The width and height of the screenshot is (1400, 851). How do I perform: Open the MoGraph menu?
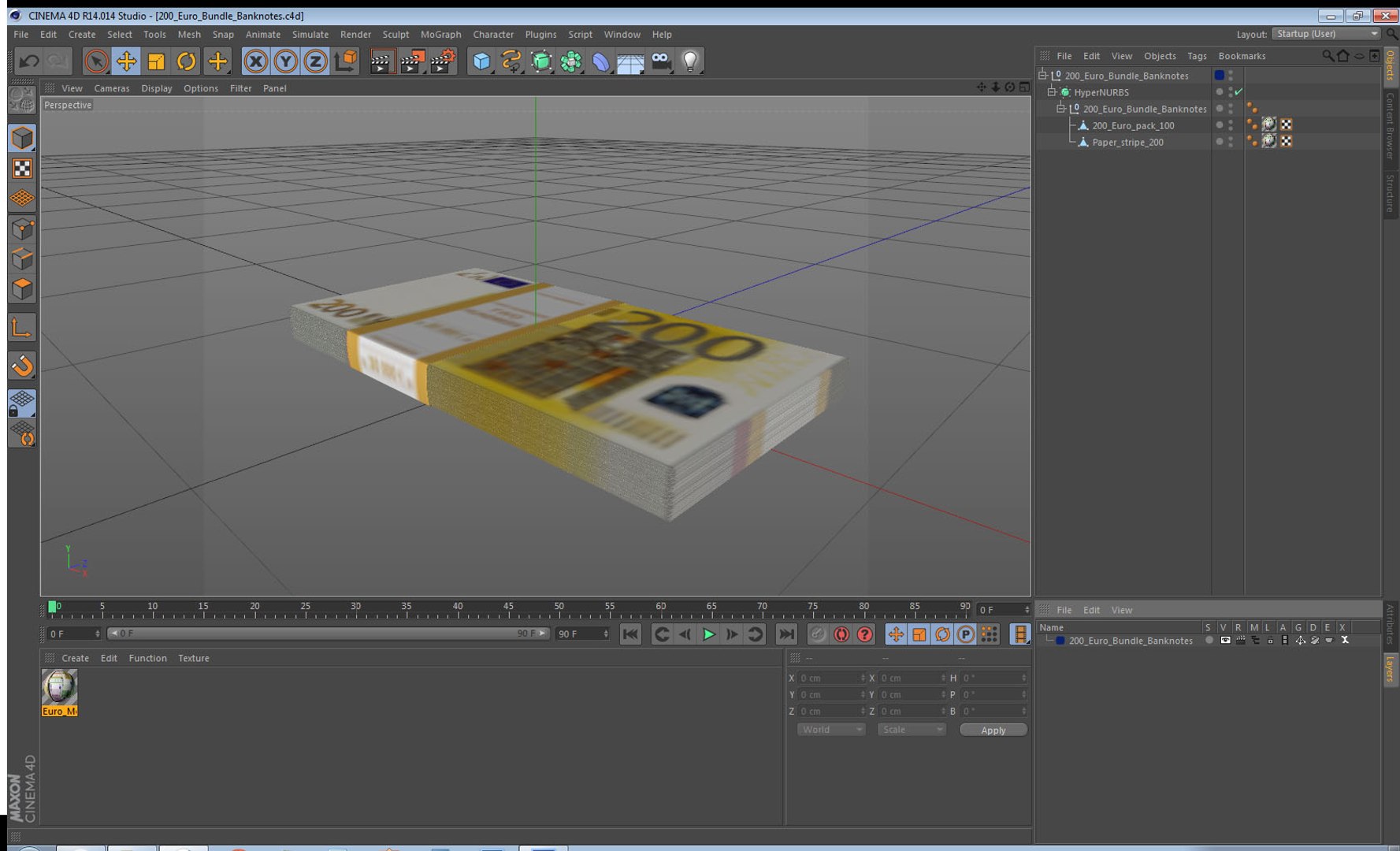440,35
